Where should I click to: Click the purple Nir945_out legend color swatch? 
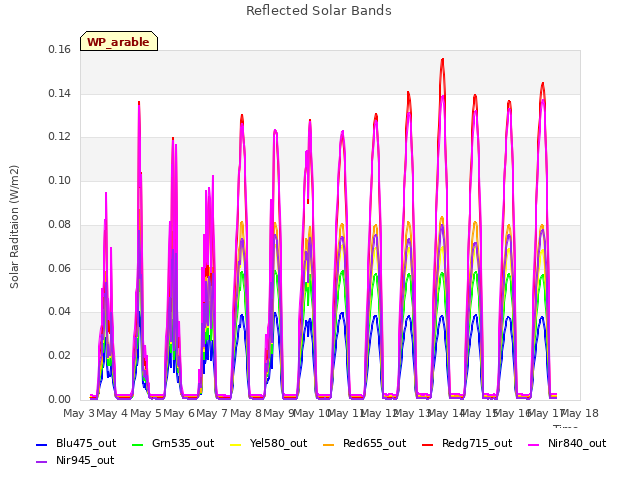(42, 462)
